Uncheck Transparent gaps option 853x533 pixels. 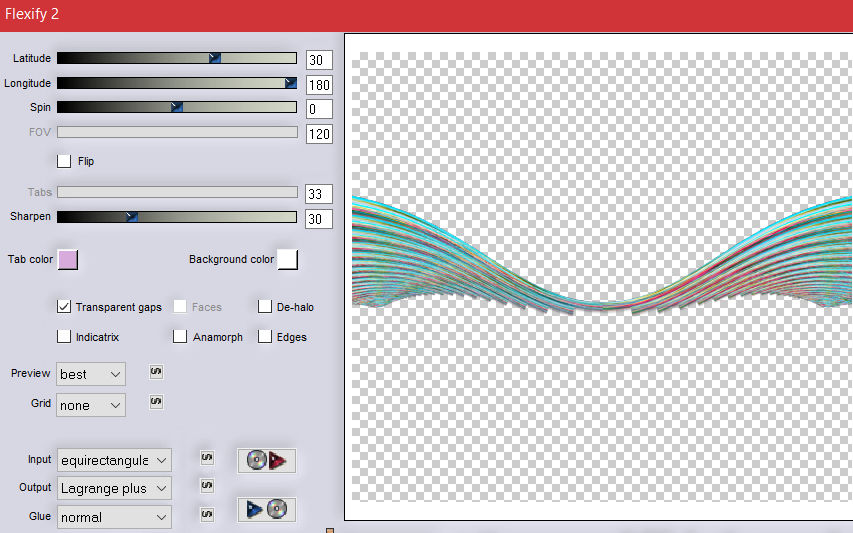pos(64,307)
